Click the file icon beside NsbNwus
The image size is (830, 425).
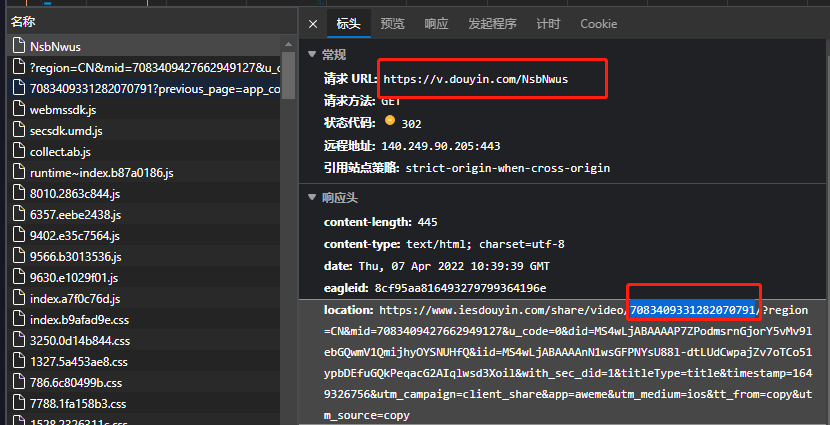pos(19,46)
